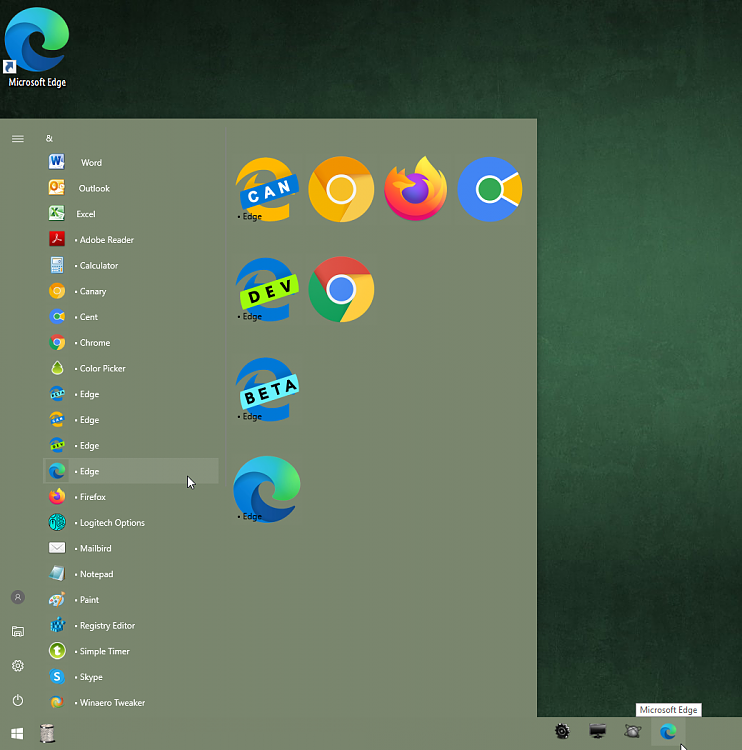Select the Microsoft Edge desktop shortcut
The width and height of the screenshot is (742, 750).
tap(37, 47)
